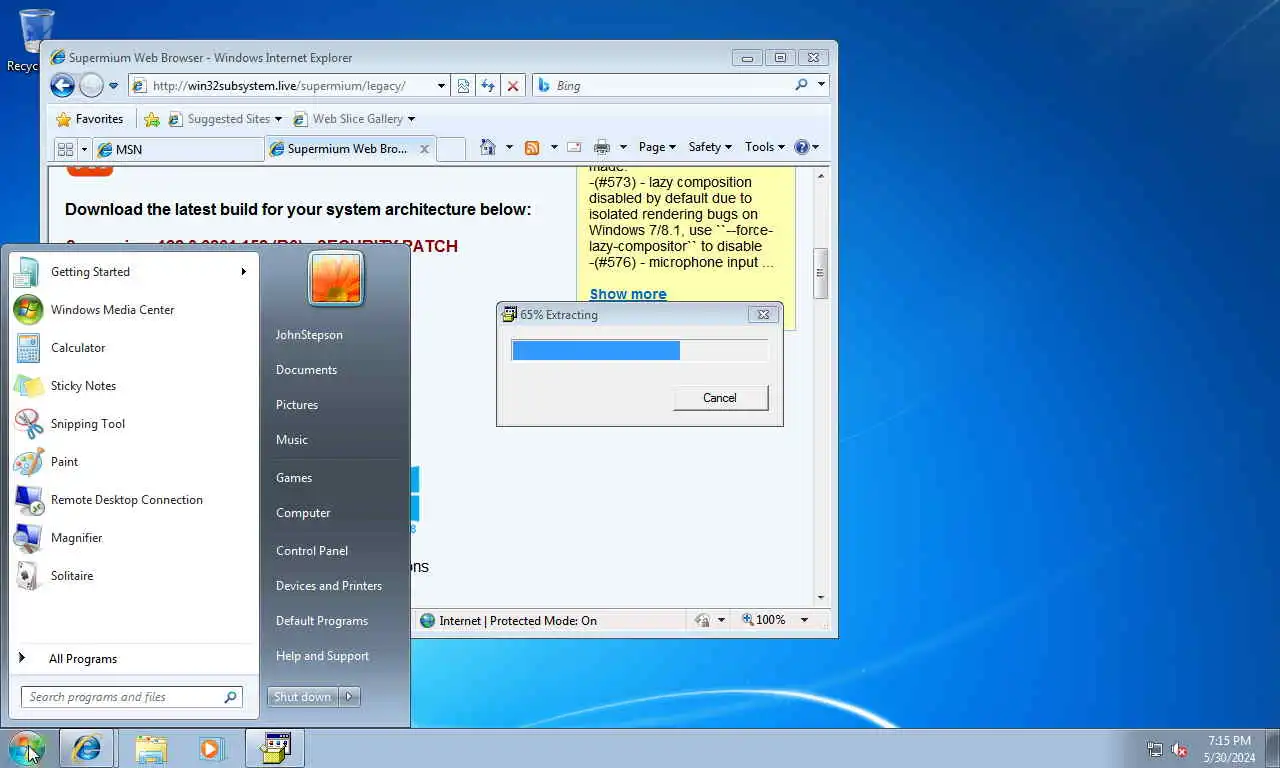This screenshot has width=1280, height=768.
Task: Open Suggested Sites link
Action: (226, 119)
